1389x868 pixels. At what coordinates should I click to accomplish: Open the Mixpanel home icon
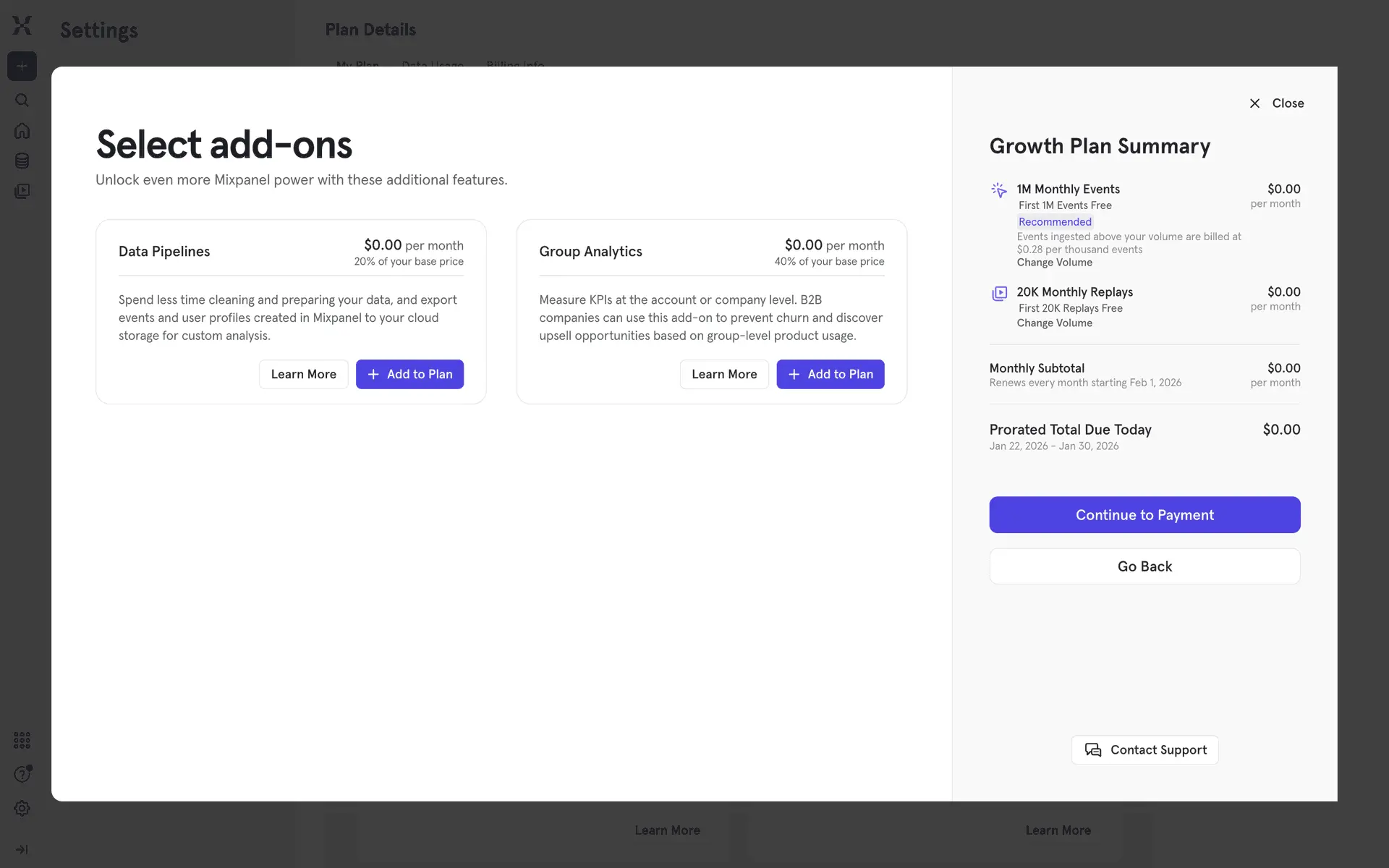(22, 131)
